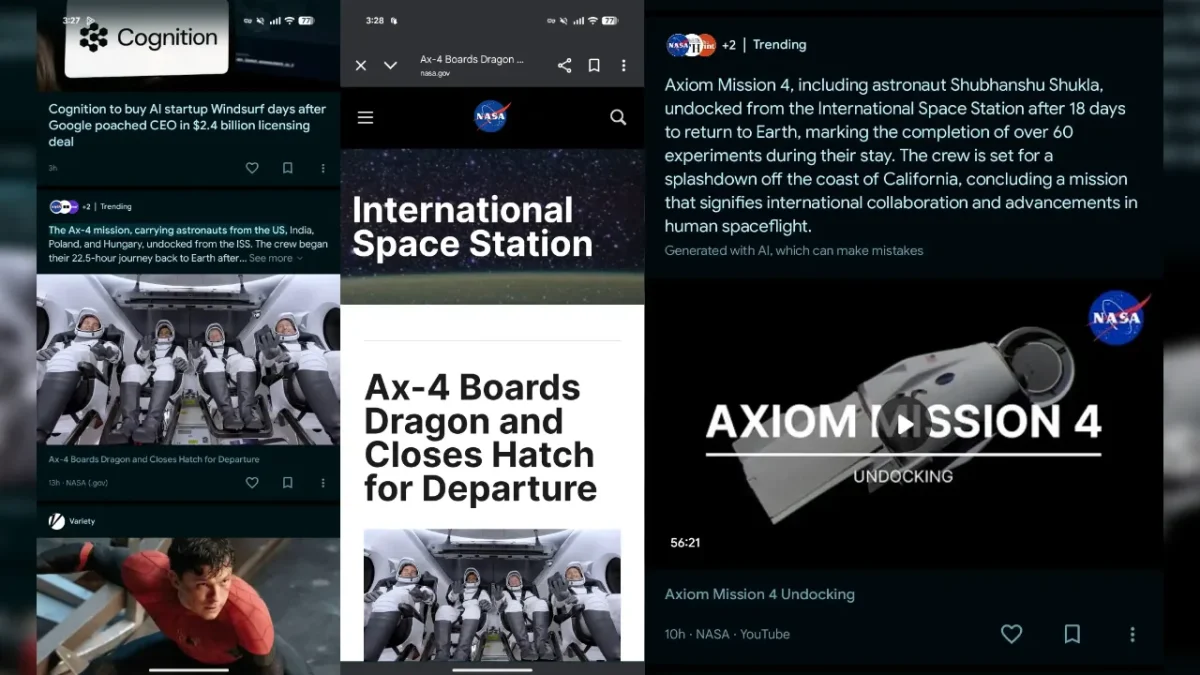Screen dimensions: 1200x675
Task: Open more options for Cognition article
Action: pyautogui.click(x=323, y=168)
